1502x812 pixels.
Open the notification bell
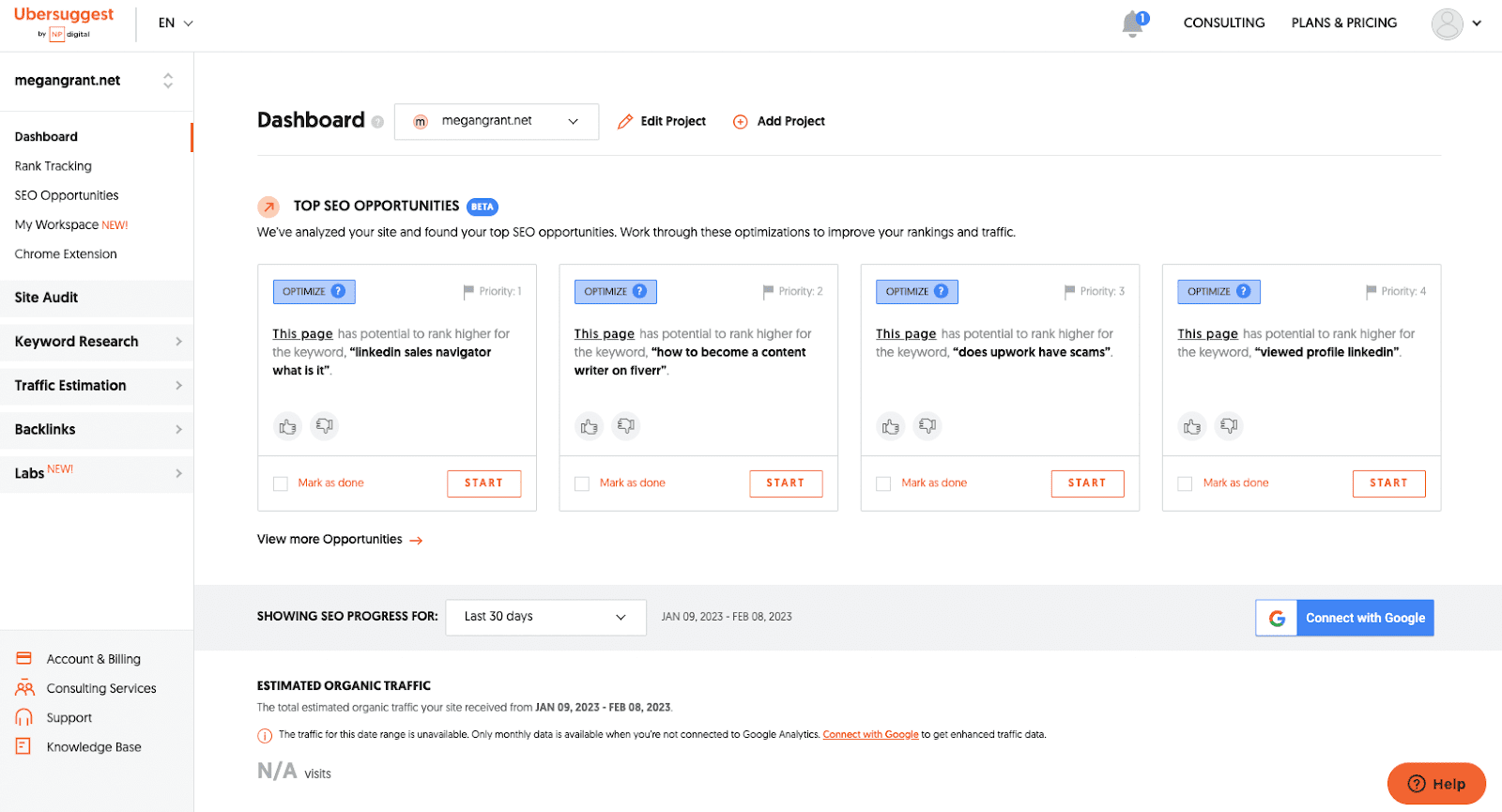(x=1132, y=23)
